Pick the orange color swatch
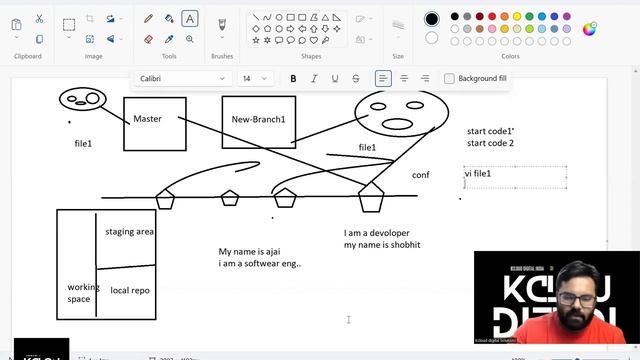The height and width of the screenshot is (360, 640). 504,16
